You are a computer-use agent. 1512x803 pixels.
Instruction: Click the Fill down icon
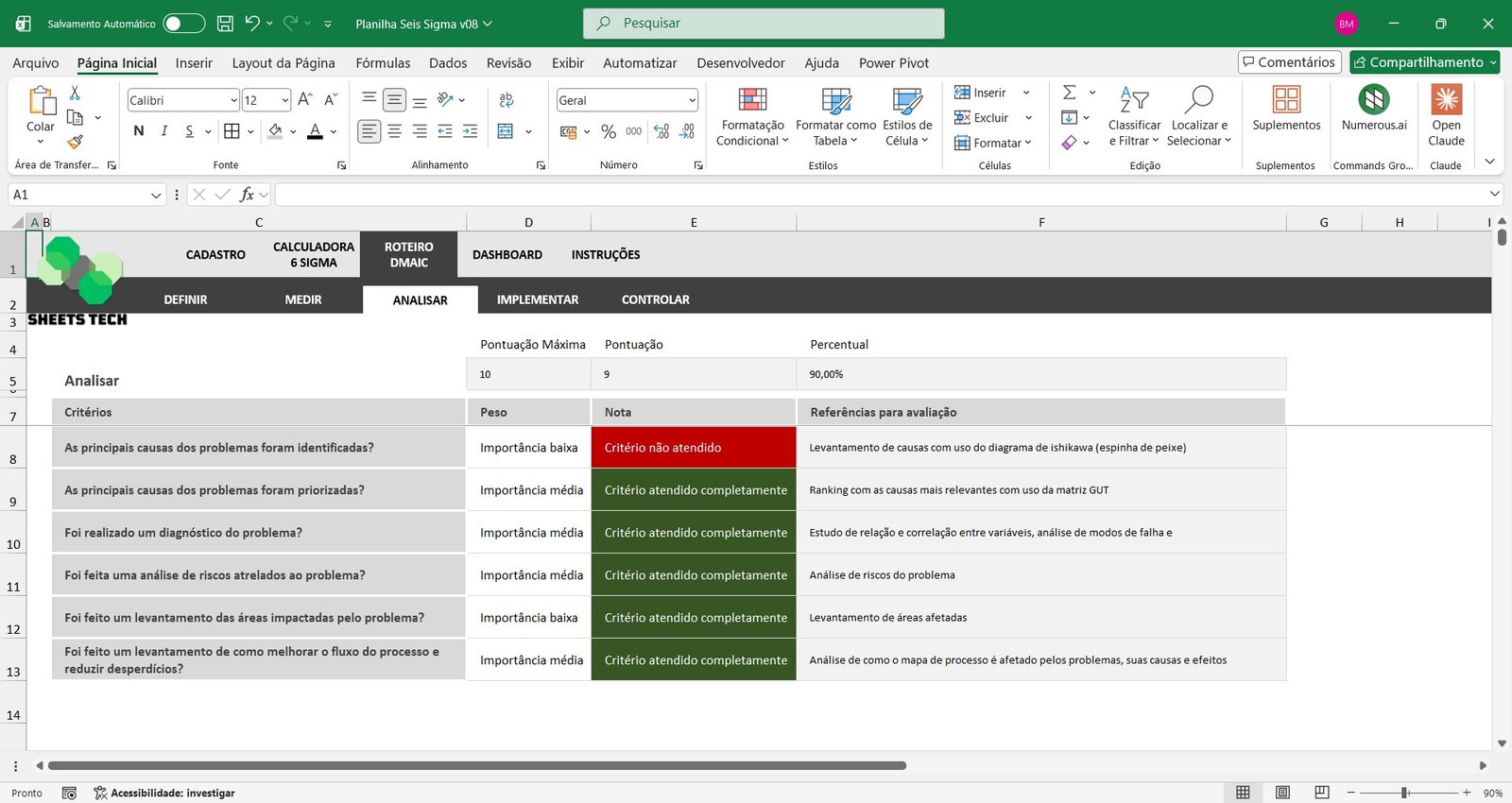pos(1069,118)
